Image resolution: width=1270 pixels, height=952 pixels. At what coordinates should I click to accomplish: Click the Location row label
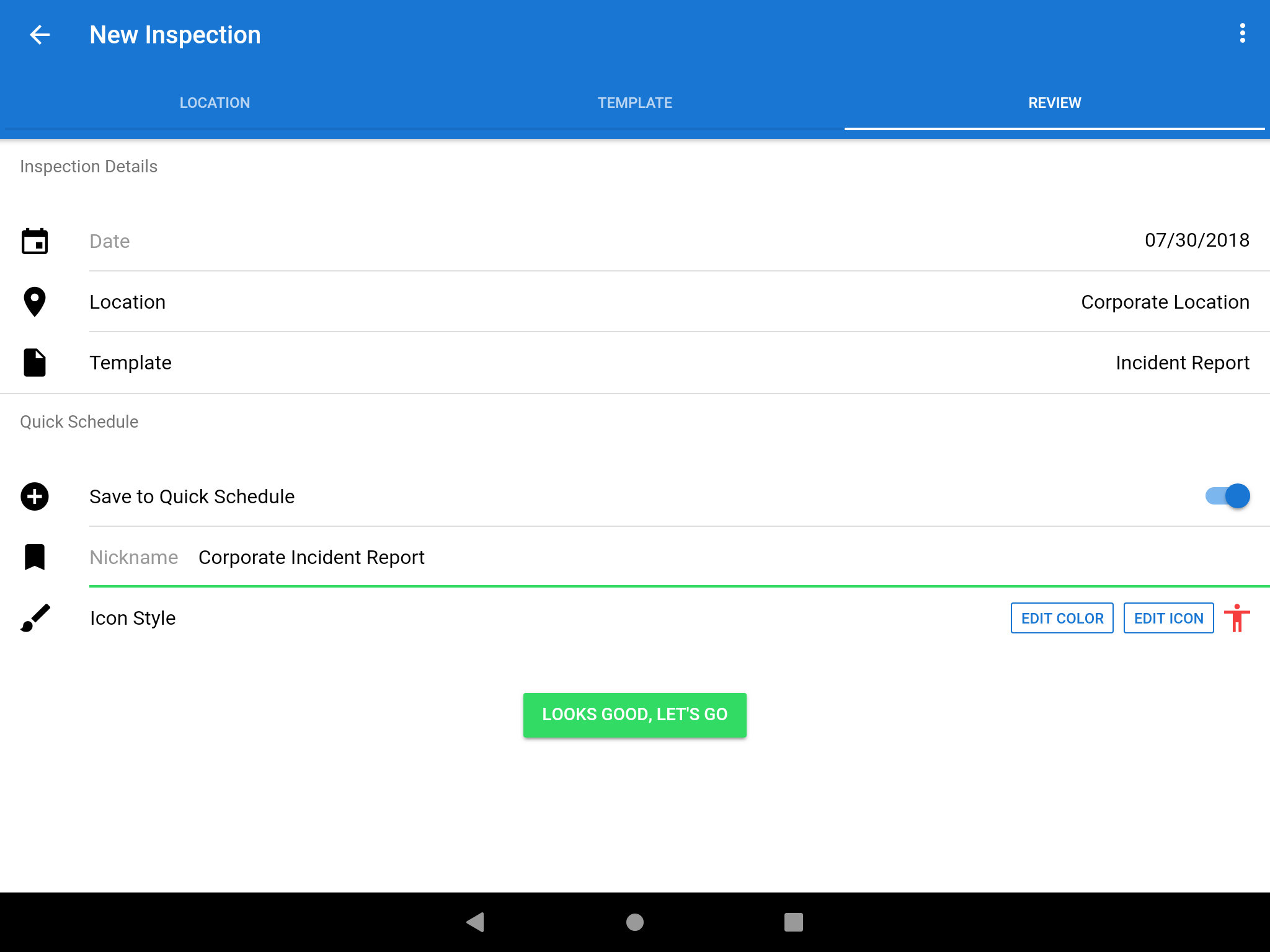coord(127,302)
